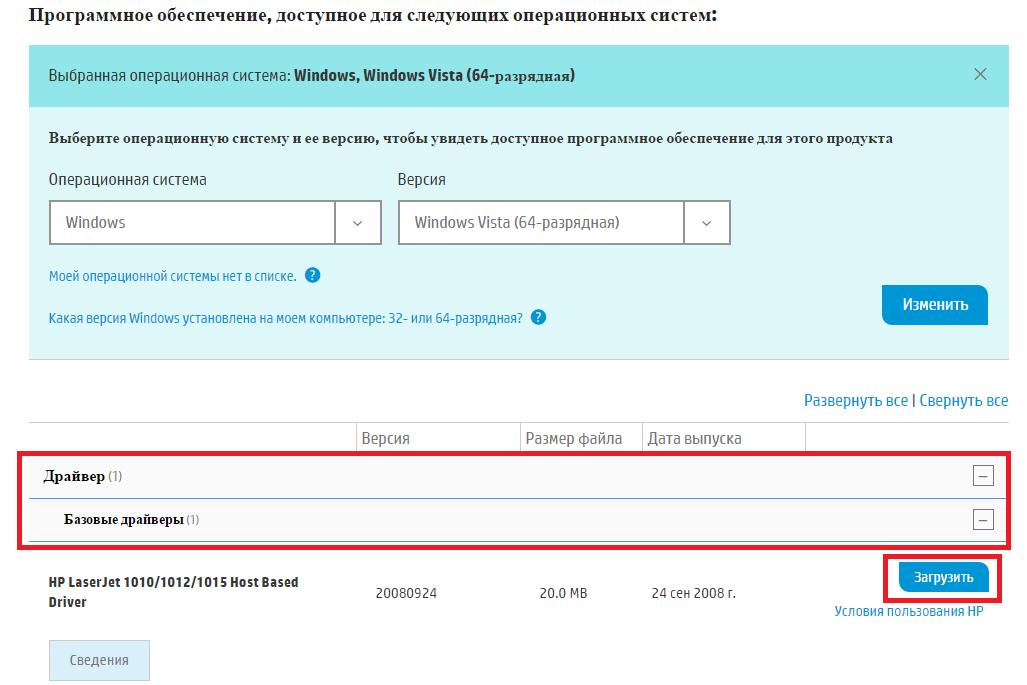Viewport: 1027px width, 685px height.
Task: Open the Какая версия Windows установлена link
Action: tap(285, 318)
